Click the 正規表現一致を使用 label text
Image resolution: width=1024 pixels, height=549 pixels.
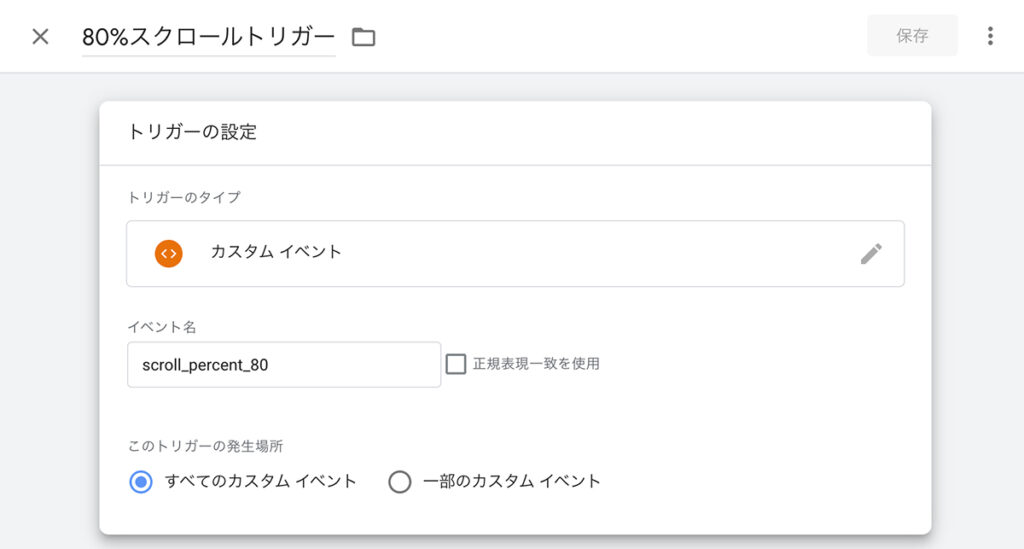click(x=536, y=364)
